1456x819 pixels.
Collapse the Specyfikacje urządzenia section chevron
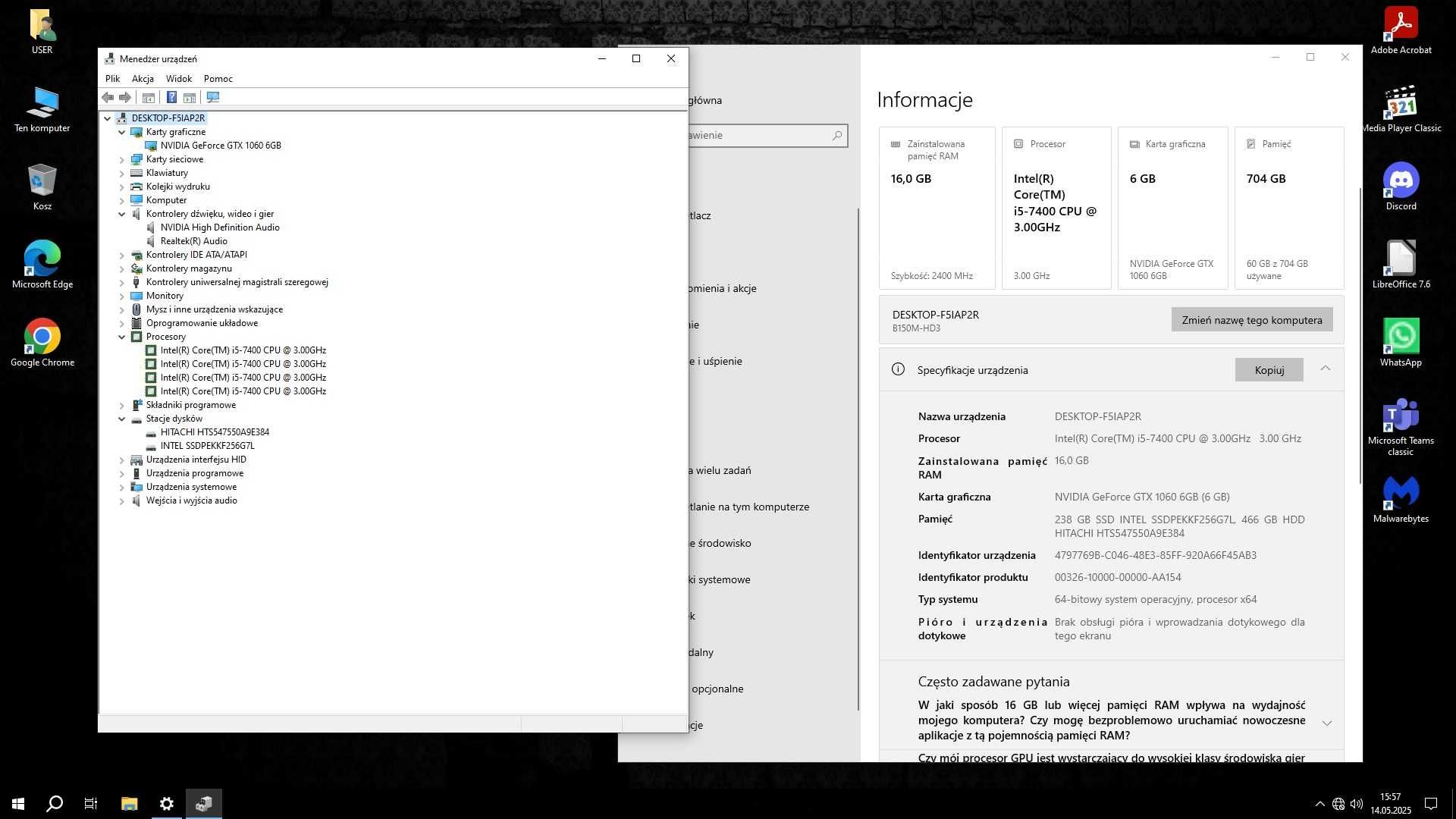pyautogui.click(x=1326, y=369)
